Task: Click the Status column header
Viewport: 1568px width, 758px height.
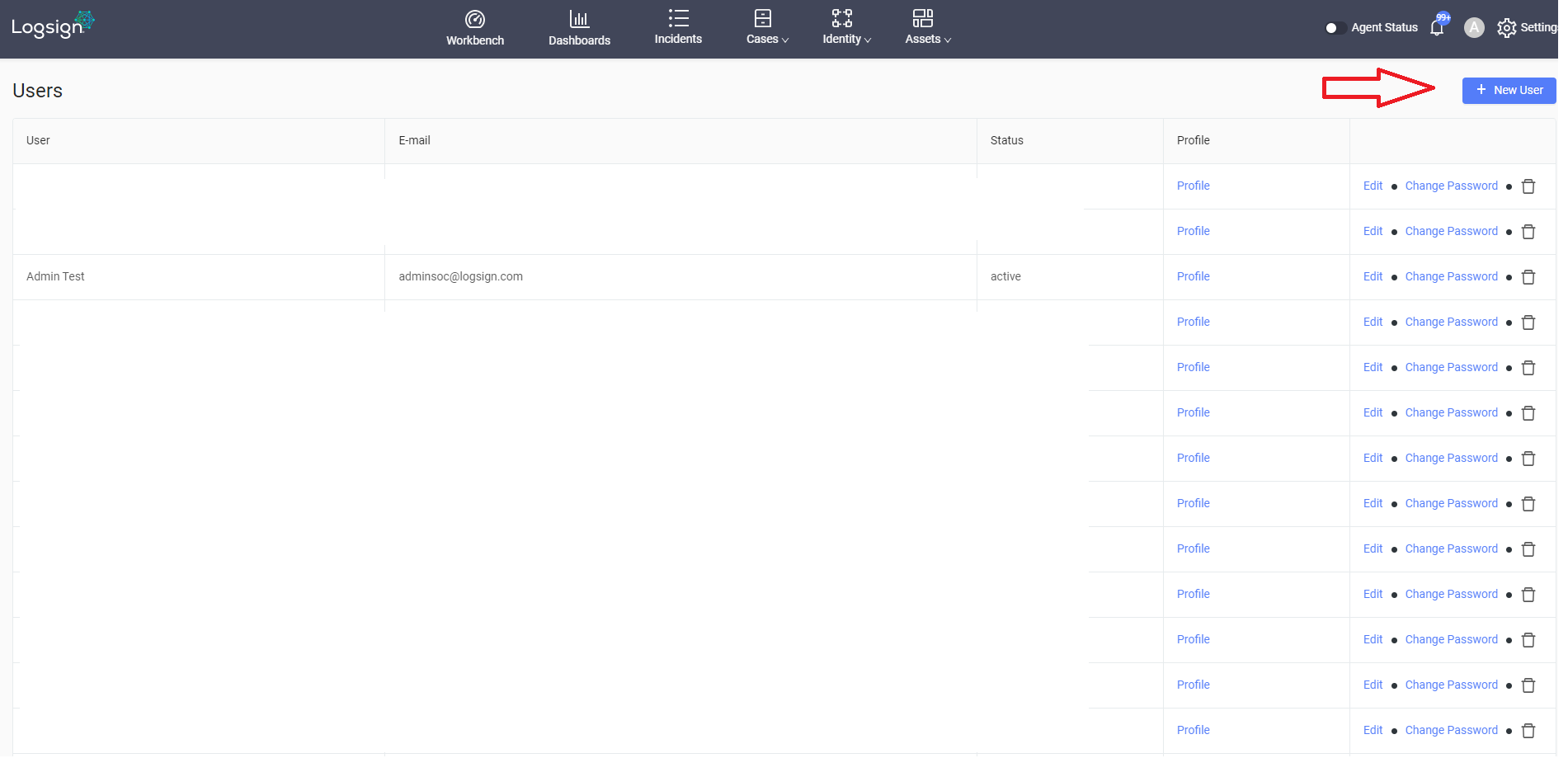Action: [1070, 141]
